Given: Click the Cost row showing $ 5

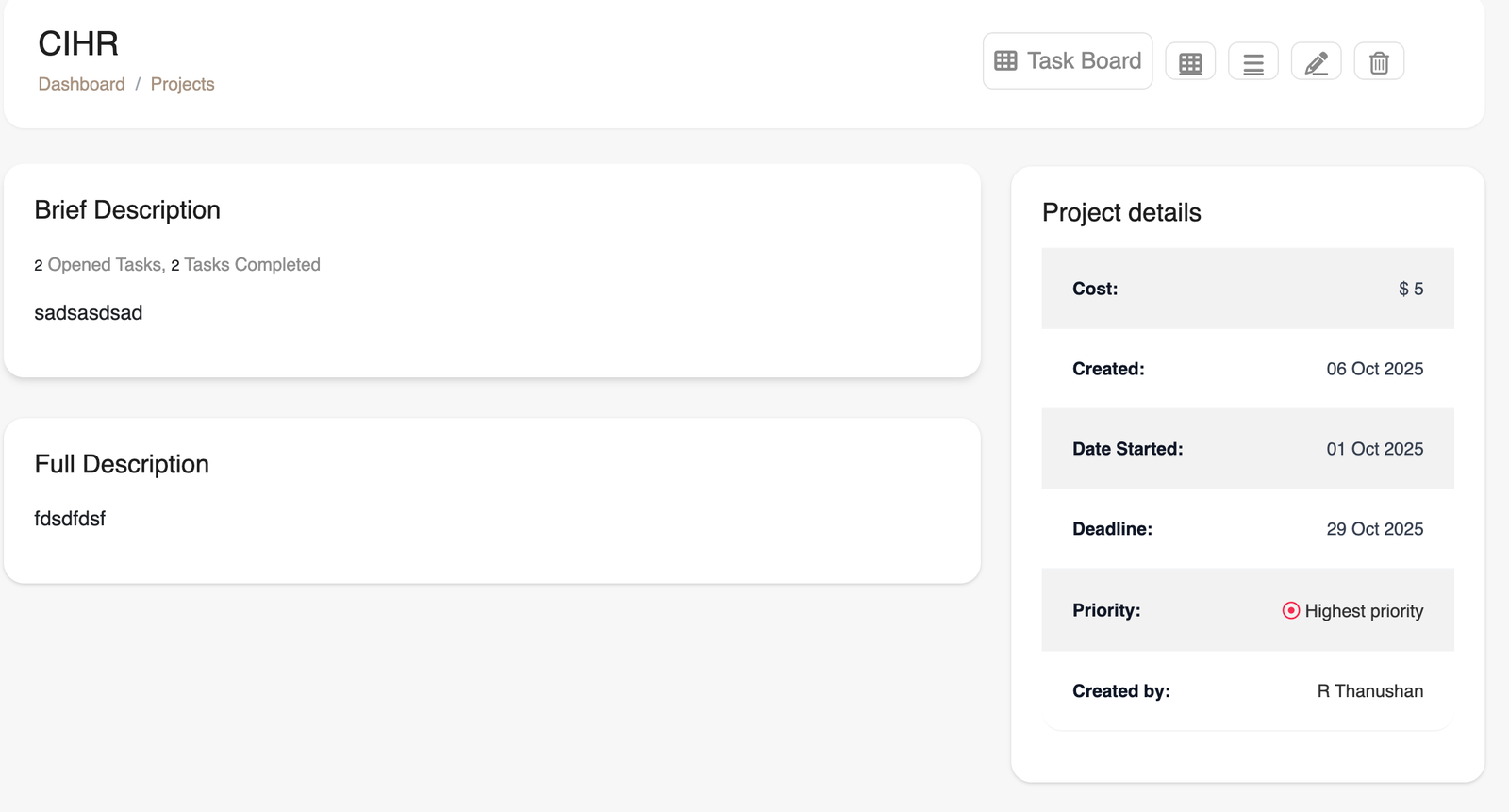Looking at the screenshot, I should point(1247,289).
